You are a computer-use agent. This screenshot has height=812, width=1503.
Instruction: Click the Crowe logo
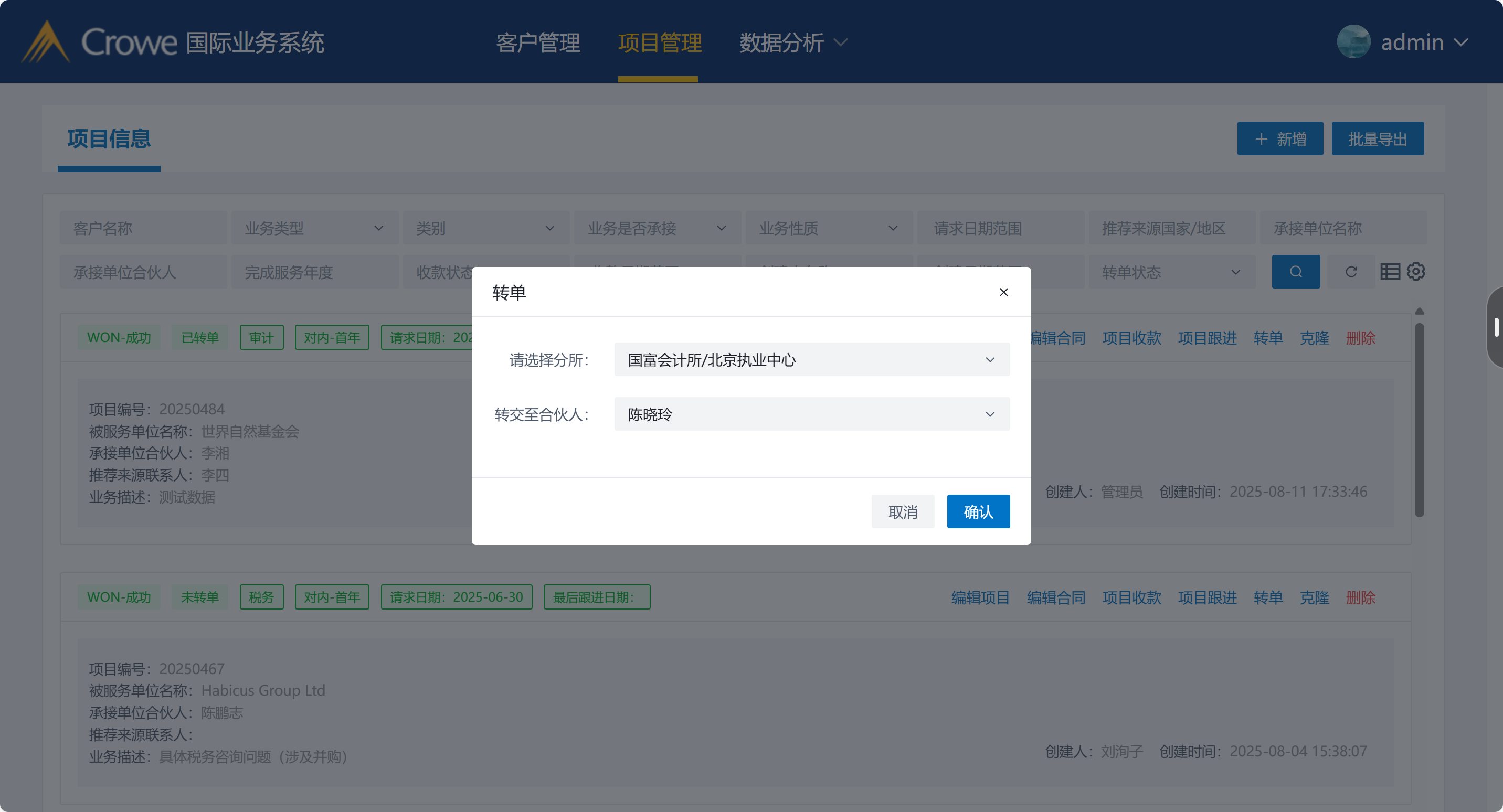(x=46, y=42)
